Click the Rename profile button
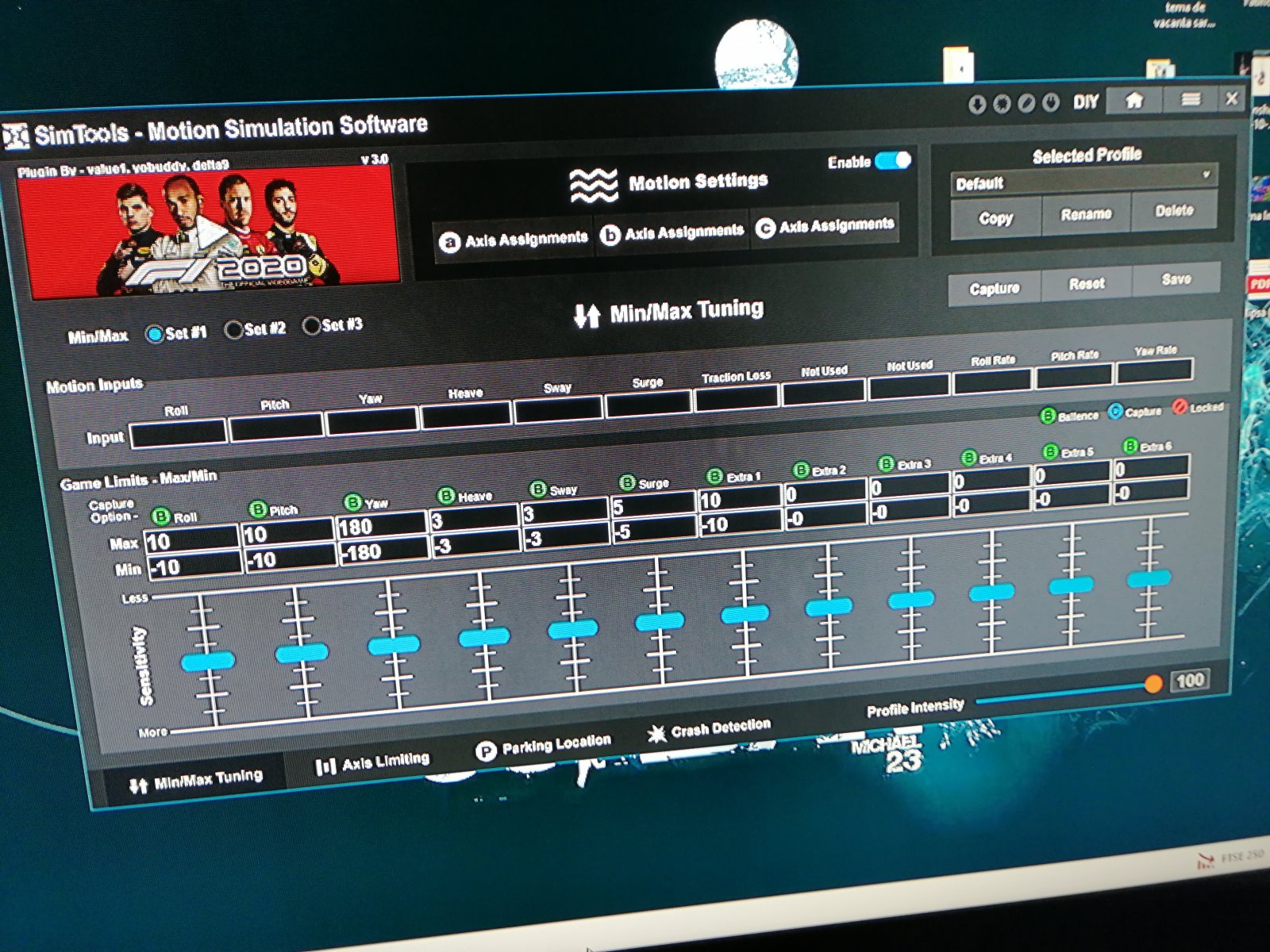This screenshot has height=952, width=1270. (x=1086, y=214)
